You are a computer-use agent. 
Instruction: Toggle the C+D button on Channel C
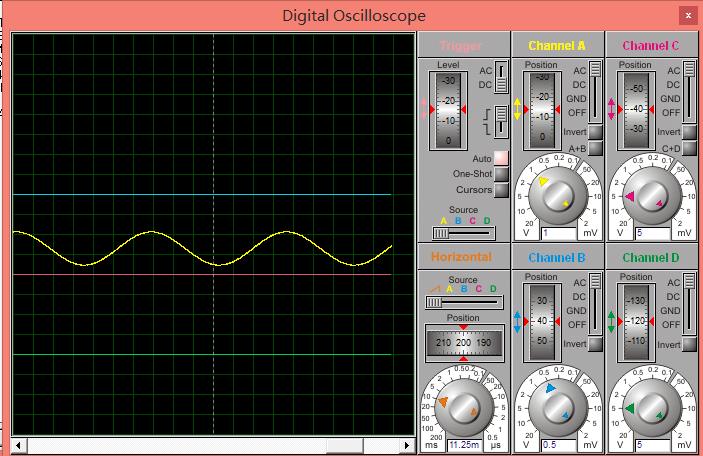click(x=690, y=148)
